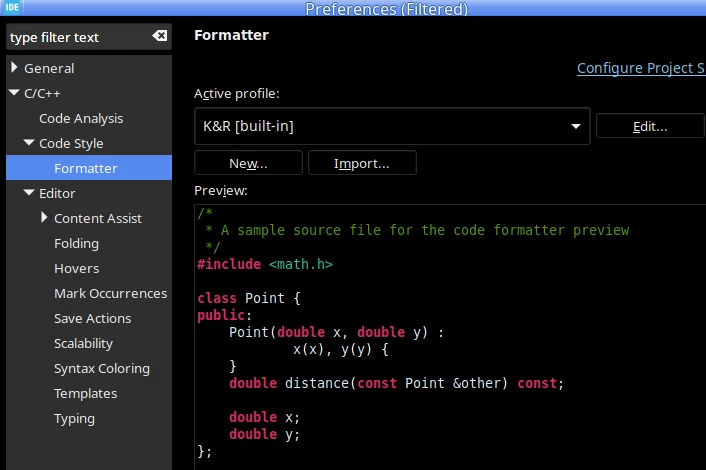The image size is (706, 470).
Task: Click the IDE icon in the title bar
Action: tap(12, 7)
